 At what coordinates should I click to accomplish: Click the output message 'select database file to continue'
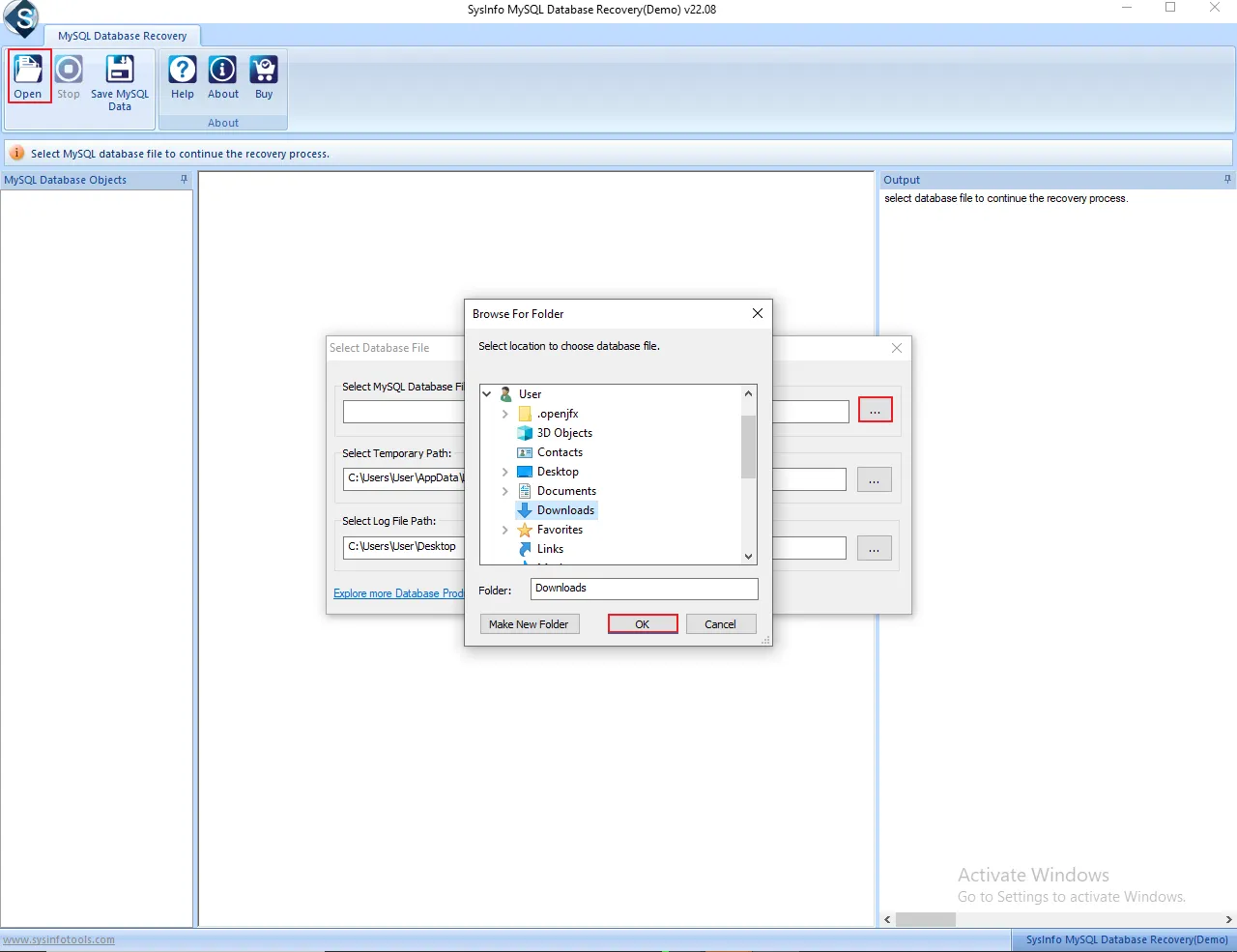click(x=1006, y=198)
